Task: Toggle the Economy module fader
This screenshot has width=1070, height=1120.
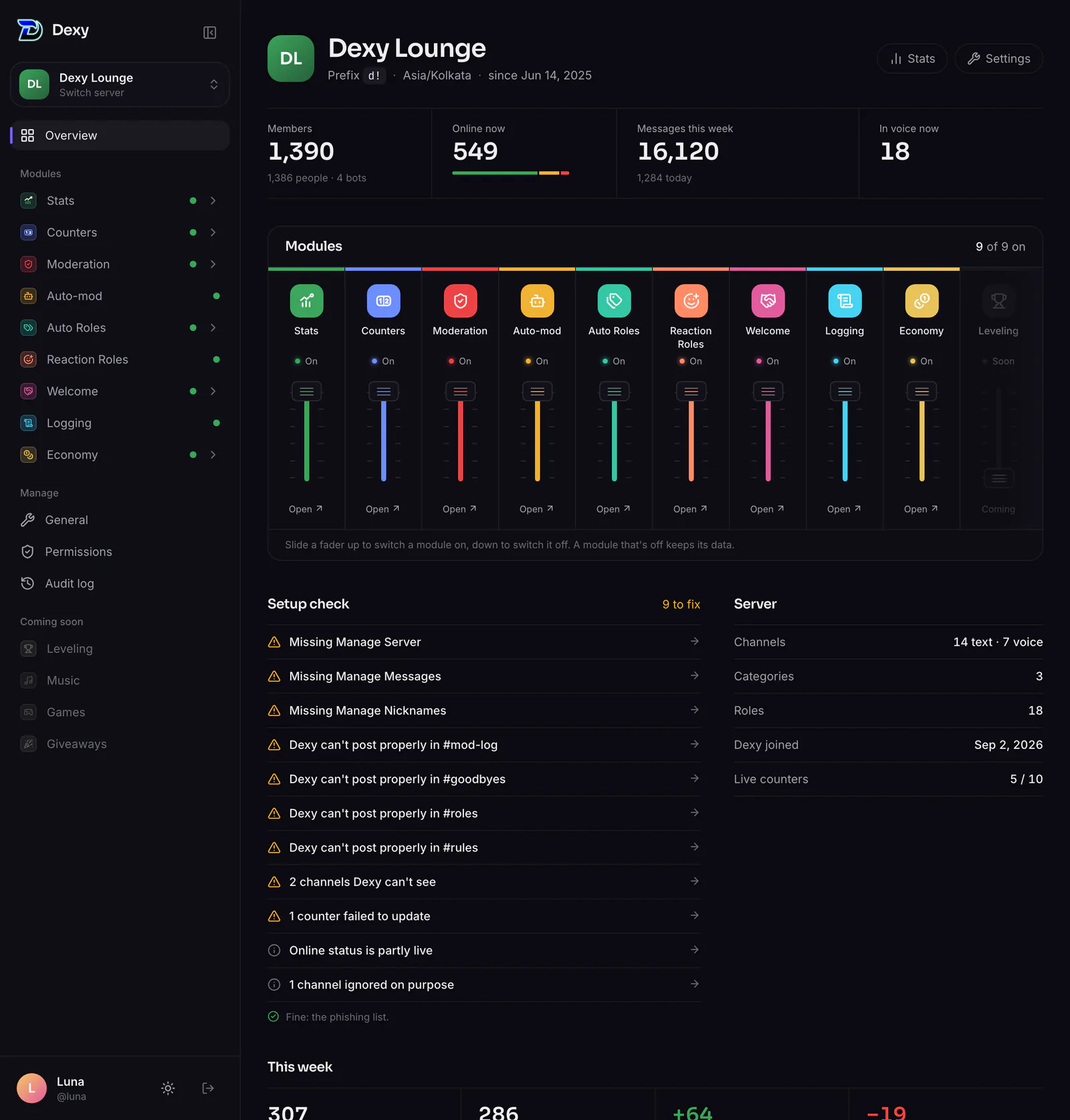Action: click(x=922, y=391)
